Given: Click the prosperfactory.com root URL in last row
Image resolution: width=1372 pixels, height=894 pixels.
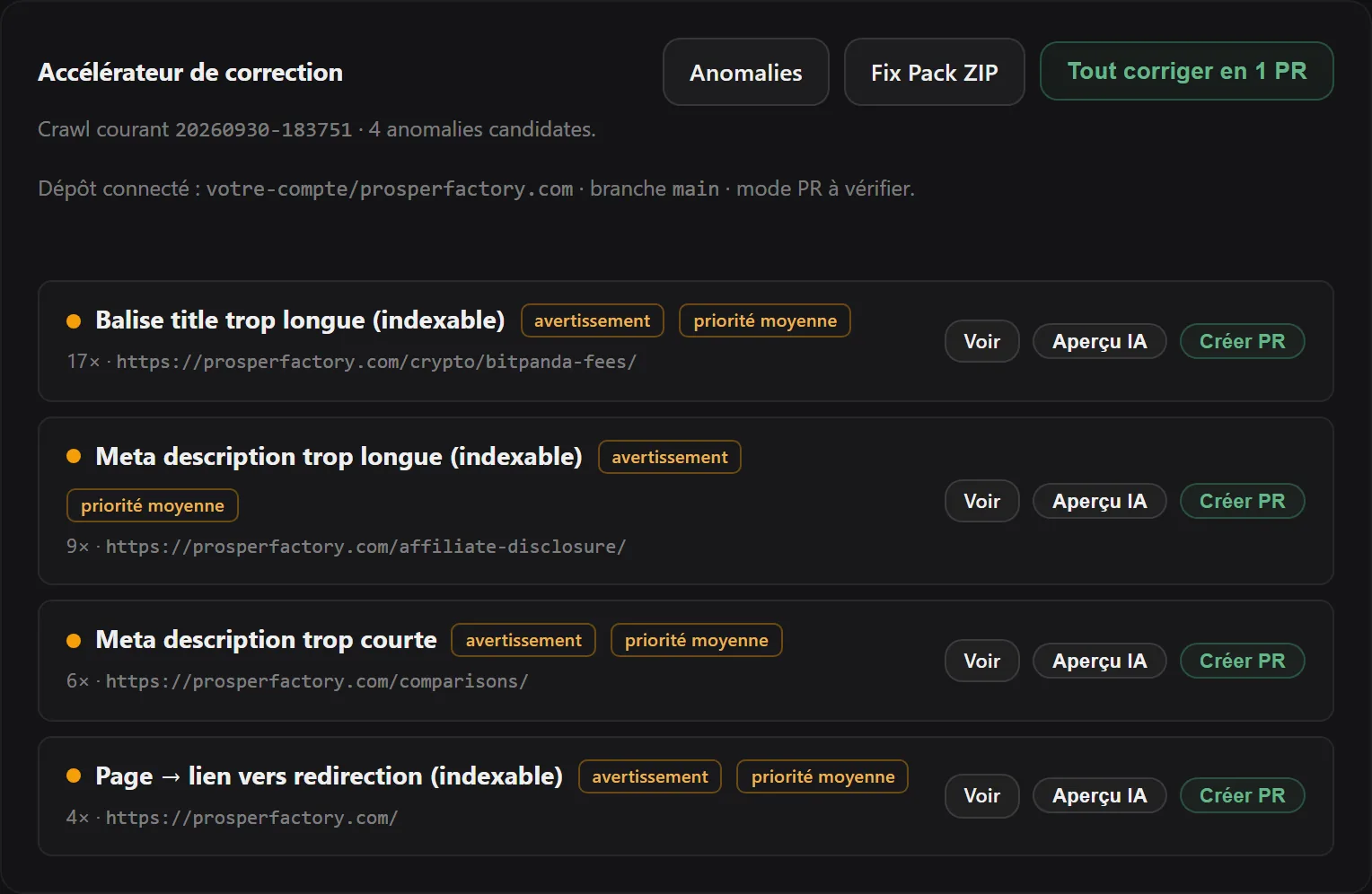Looking at the screenshot, I should pos(251,818).
